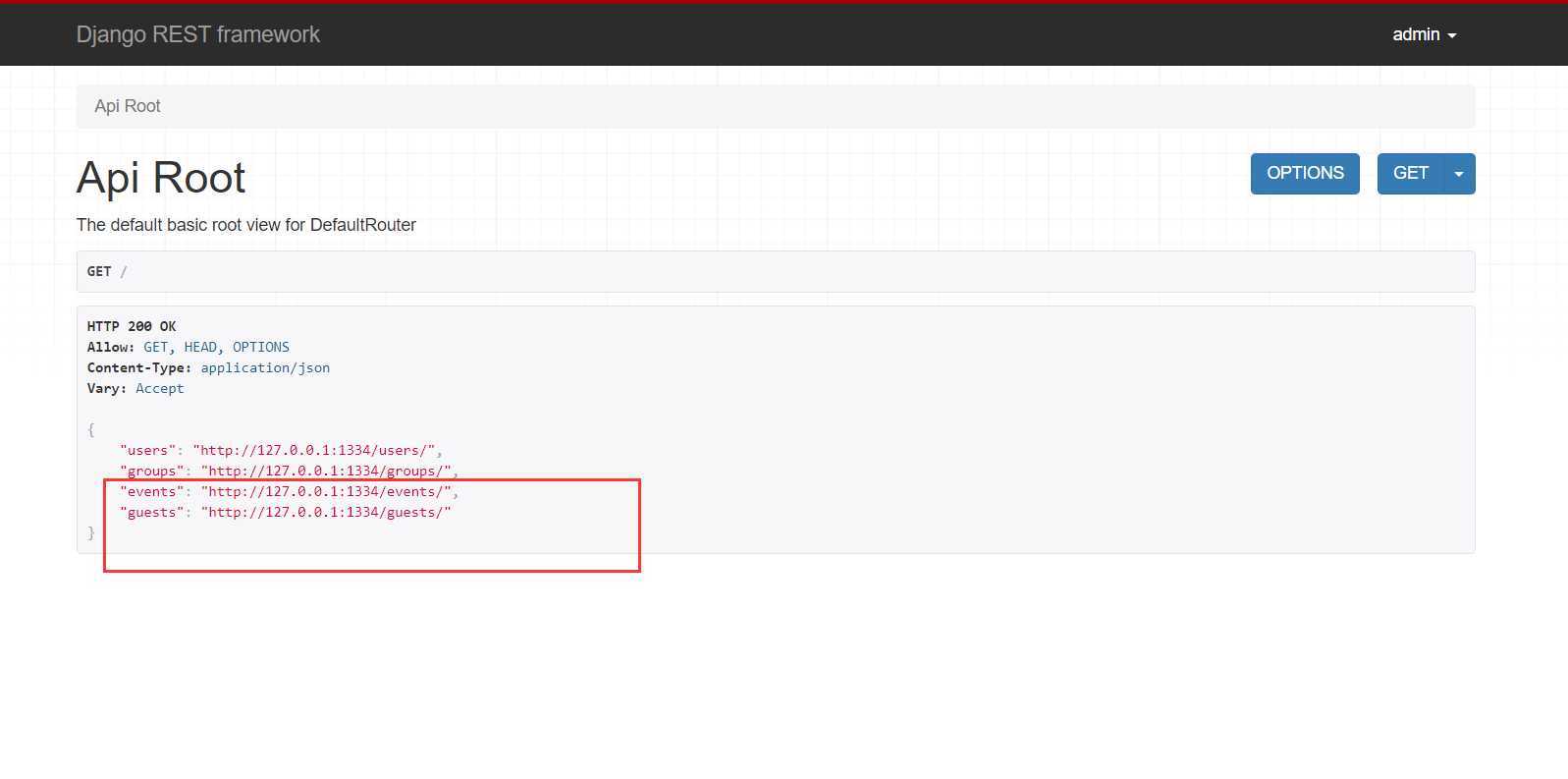Click the GET button
This screenshot has height=779, width=1568.
[x=1410, y=174]
